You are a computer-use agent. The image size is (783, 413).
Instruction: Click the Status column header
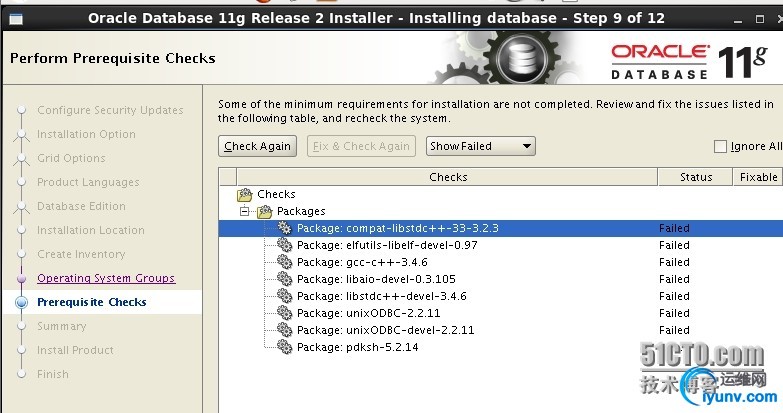click(696, 177)
